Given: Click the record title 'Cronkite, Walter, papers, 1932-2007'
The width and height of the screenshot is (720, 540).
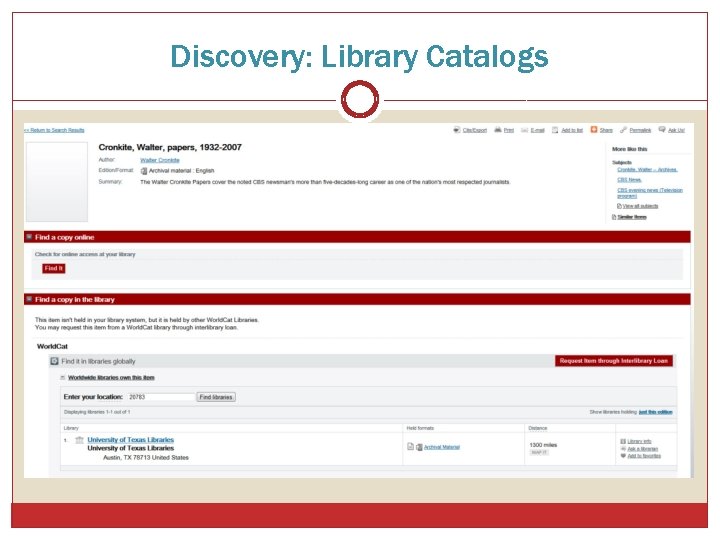Looking at the screenshot, I should pyautogui.click(x=170, y=147).
